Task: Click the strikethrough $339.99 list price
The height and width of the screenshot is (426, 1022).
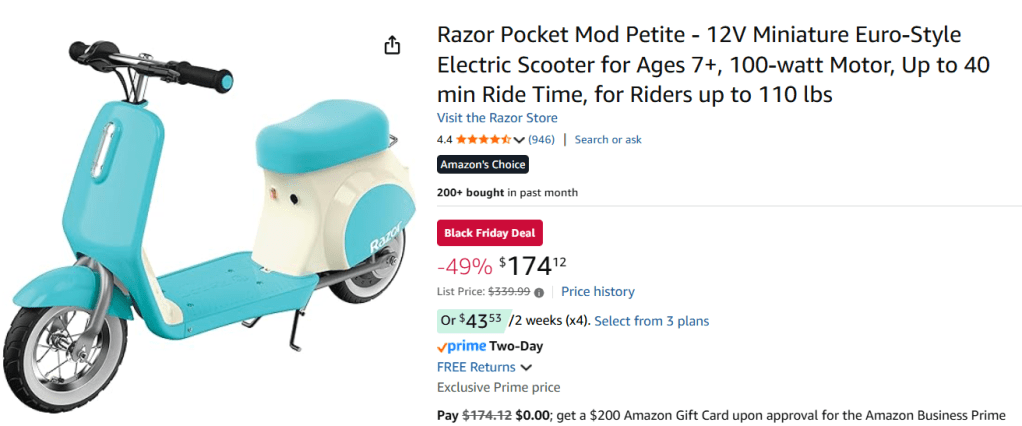Action: tap(509, 293)
